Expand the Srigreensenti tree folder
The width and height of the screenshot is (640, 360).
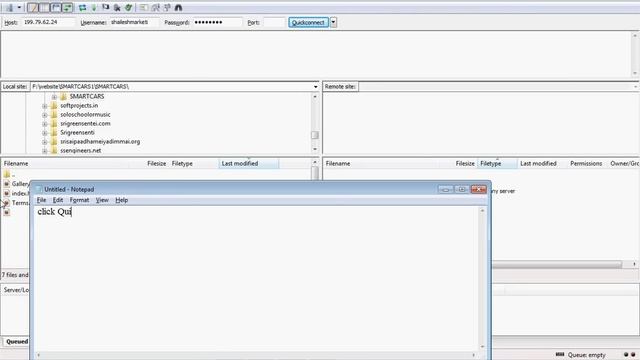point(44,133)
